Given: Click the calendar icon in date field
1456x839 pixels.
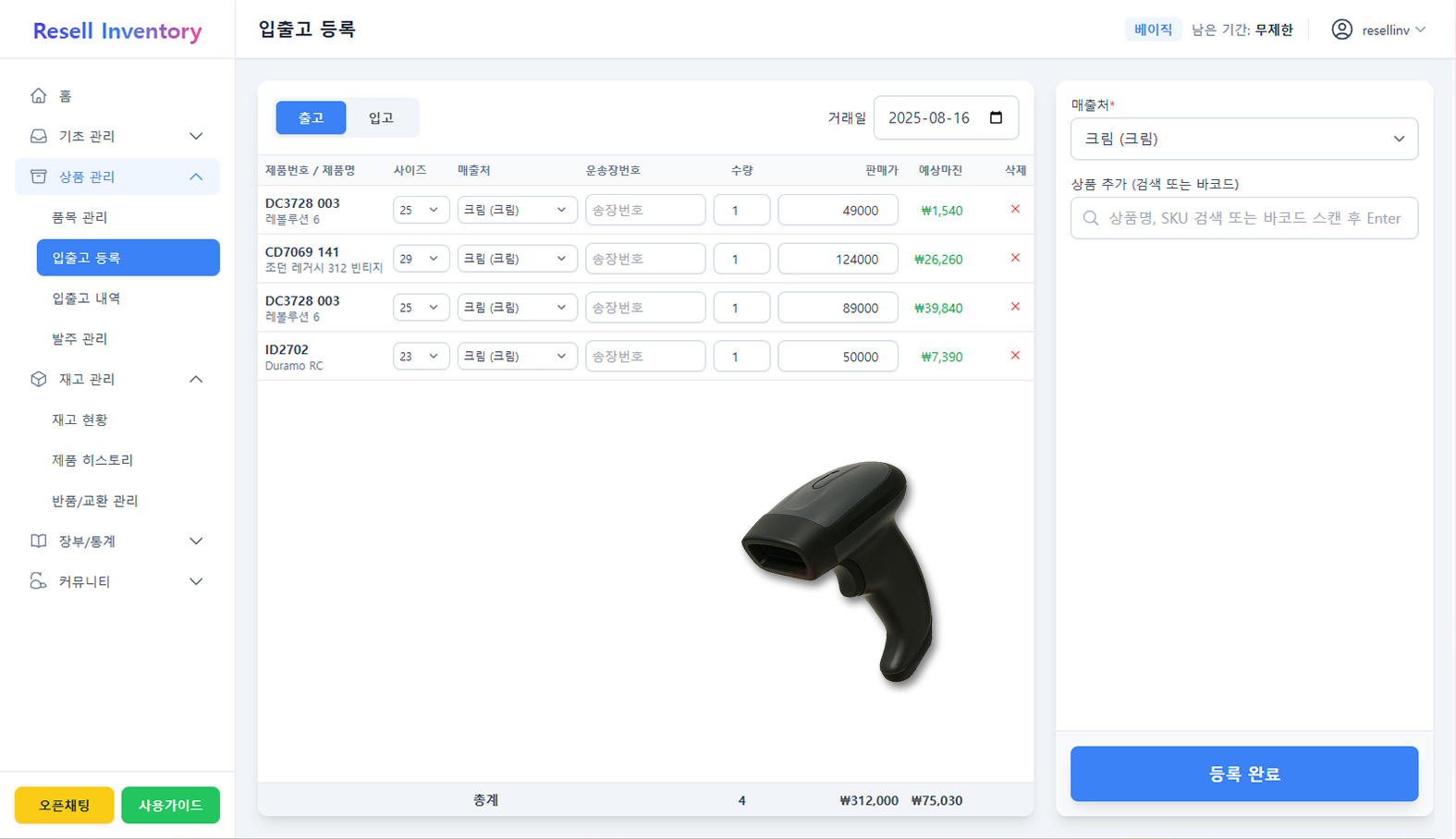Looking at the screenshot, I should [996, 117].
